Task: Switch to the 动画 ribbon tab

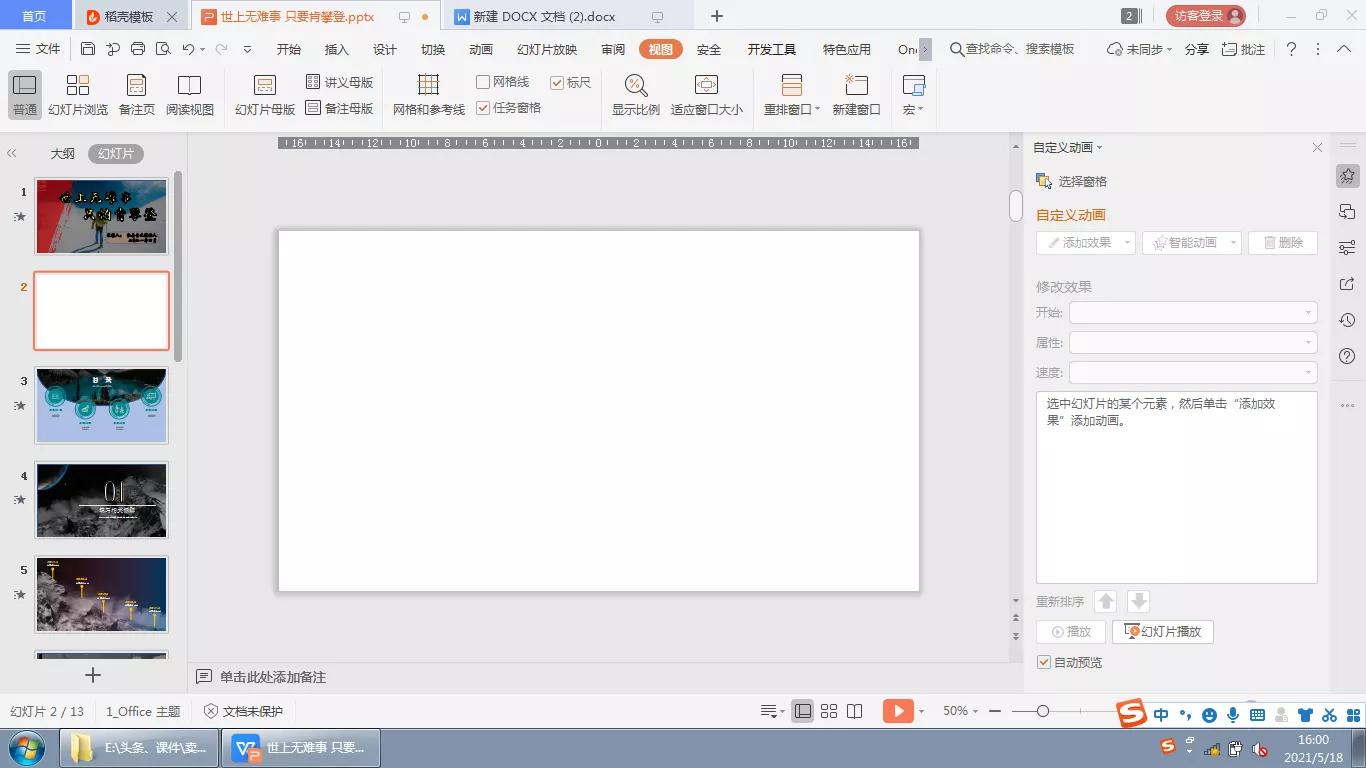Action: [481, 48]
